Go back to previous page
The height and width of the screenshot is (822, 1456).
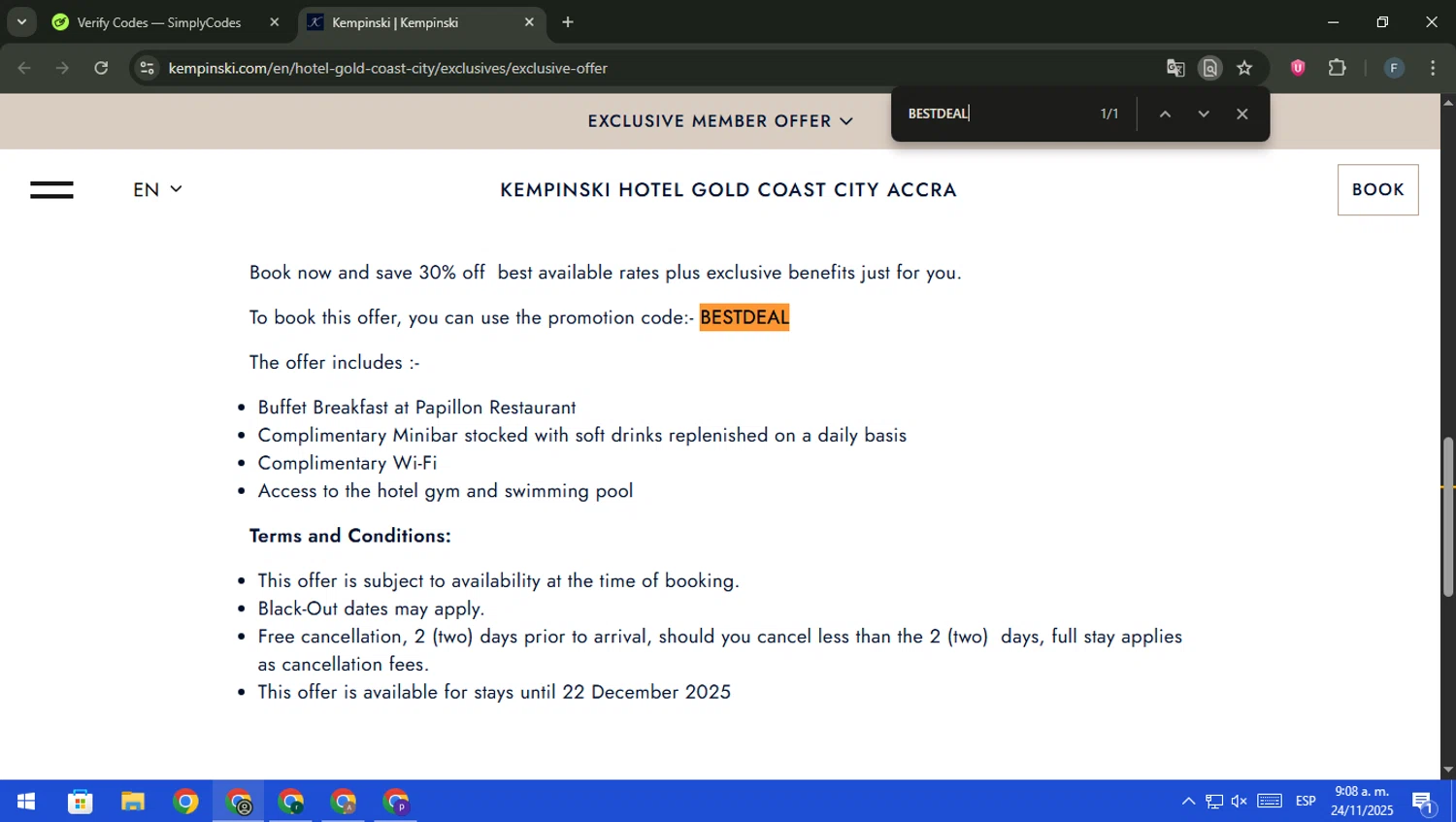(x=24, y=68)
